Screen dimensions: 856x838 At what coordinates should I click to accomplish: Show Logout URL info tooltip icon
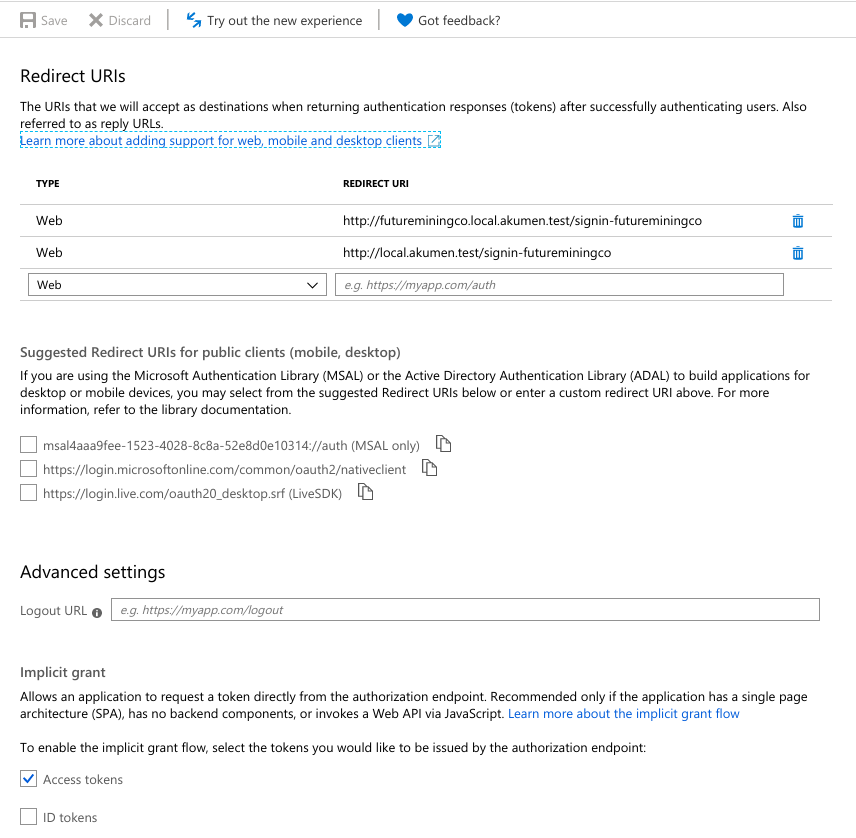(97, 612)
